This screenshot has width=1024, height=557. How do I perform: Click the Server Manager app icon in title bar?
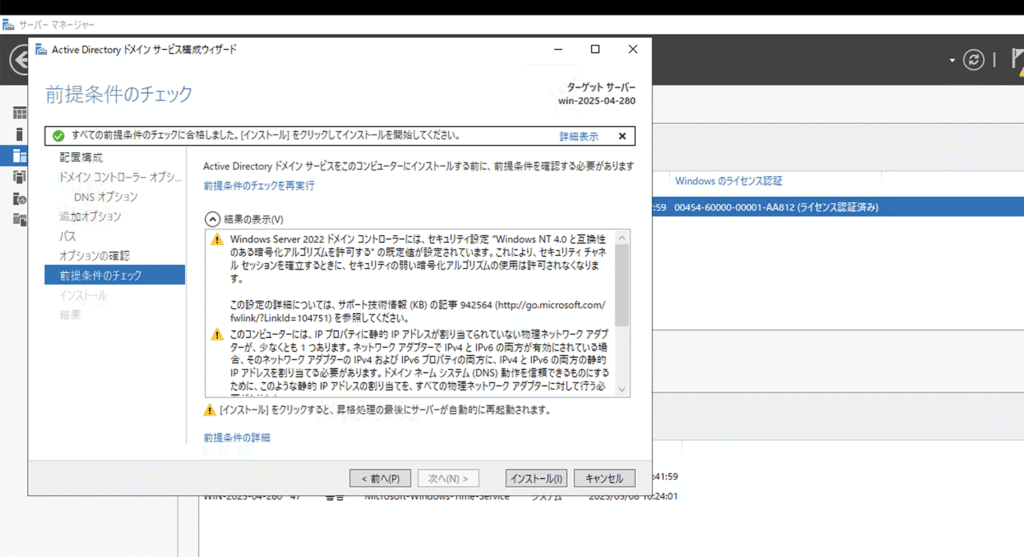point(8,24)
